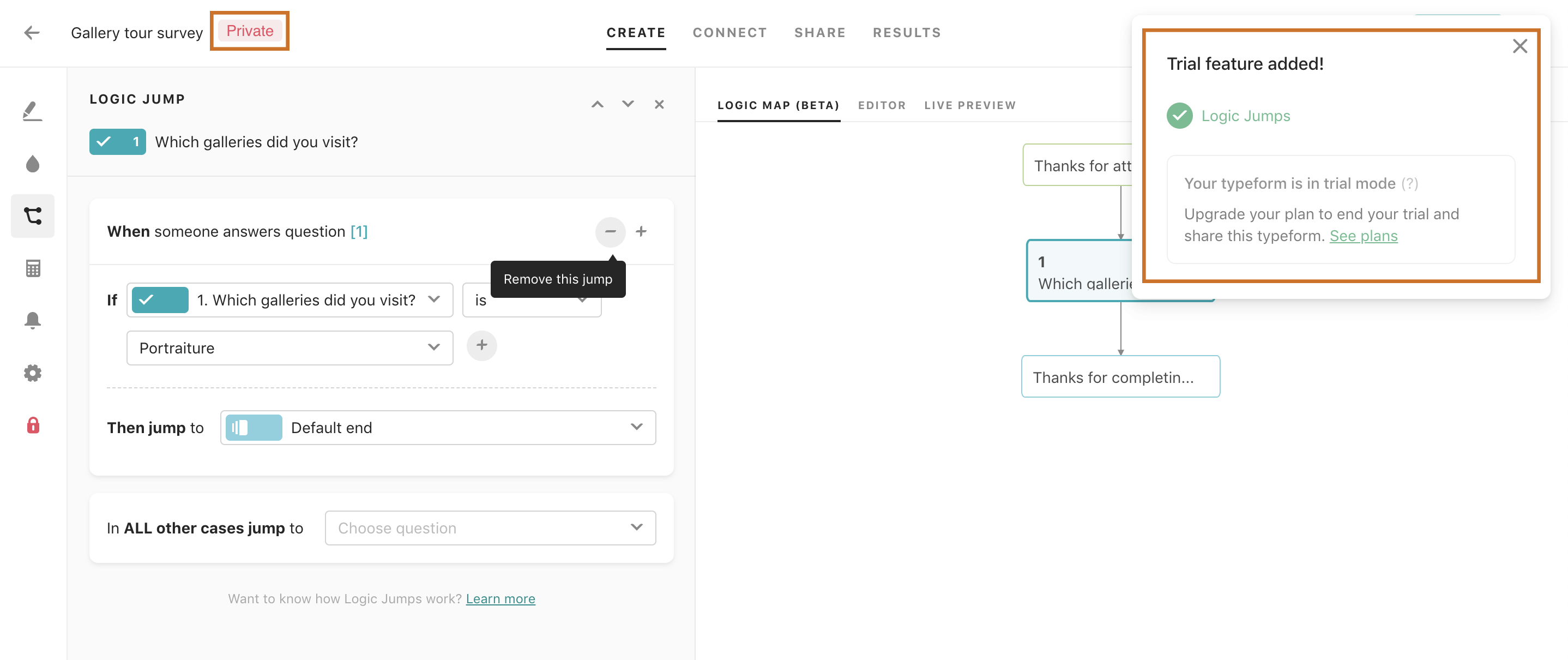Open the Calculator icon in sidebar
Image resolution: width=1568 pixels, height=660 pixels.
33,268
